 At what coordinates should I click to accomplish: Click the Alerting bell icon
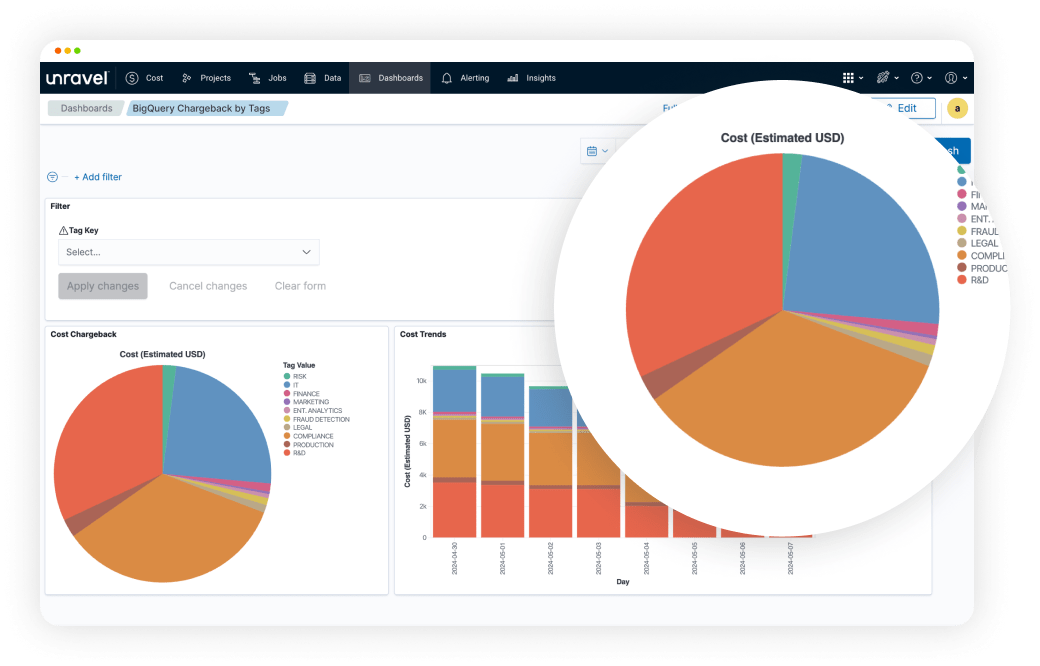446,78
